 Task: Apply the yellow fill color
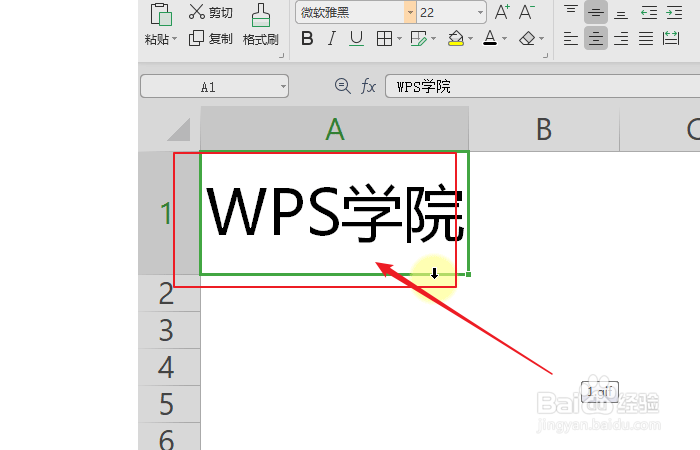[456, 38]
